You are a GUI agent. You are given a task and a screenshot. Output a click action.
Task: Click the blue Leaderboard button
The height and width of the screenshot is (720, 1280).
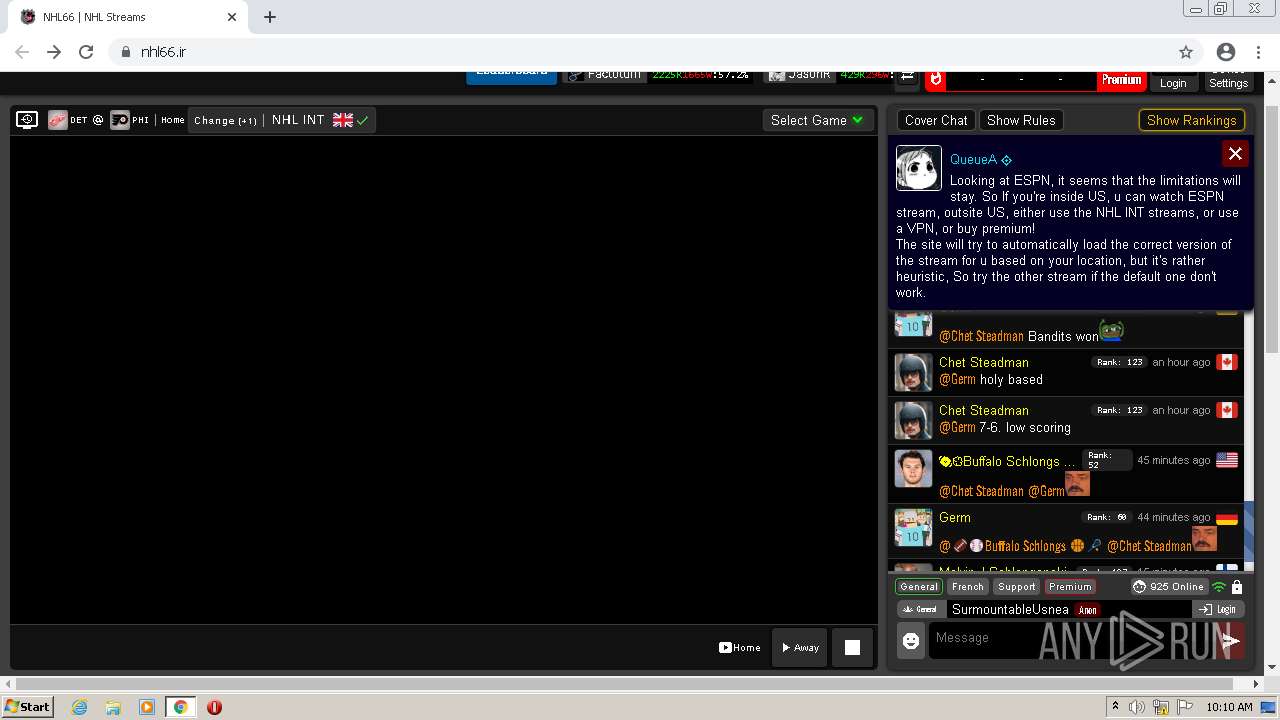click(512, 76)
